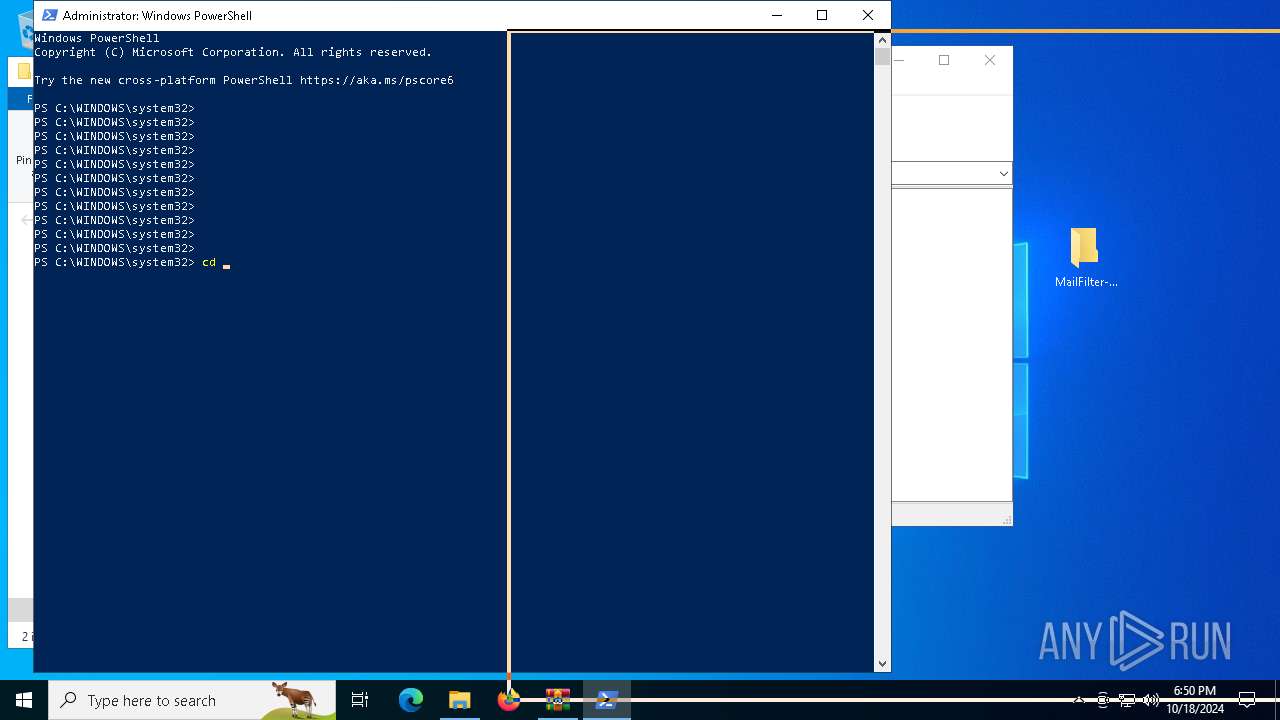
Task: Click the 'Copyright (C) Microsoft Corporation' line
Action: pyautogui.click(x=233, y=52)
